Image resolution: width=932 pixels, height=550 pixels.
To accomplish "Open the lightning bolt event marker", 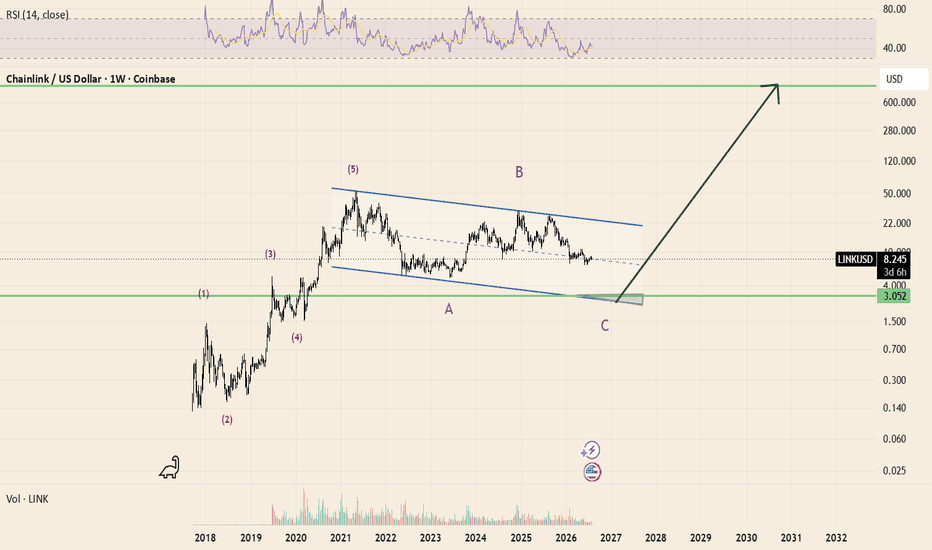I will tap(591, 450).
